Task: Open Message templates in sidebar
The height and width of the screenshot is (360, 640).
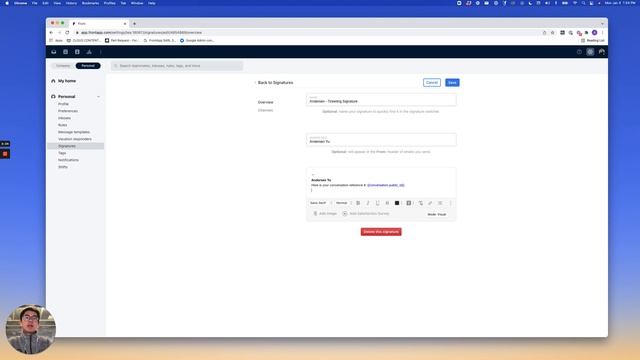Action: (74, 132)
